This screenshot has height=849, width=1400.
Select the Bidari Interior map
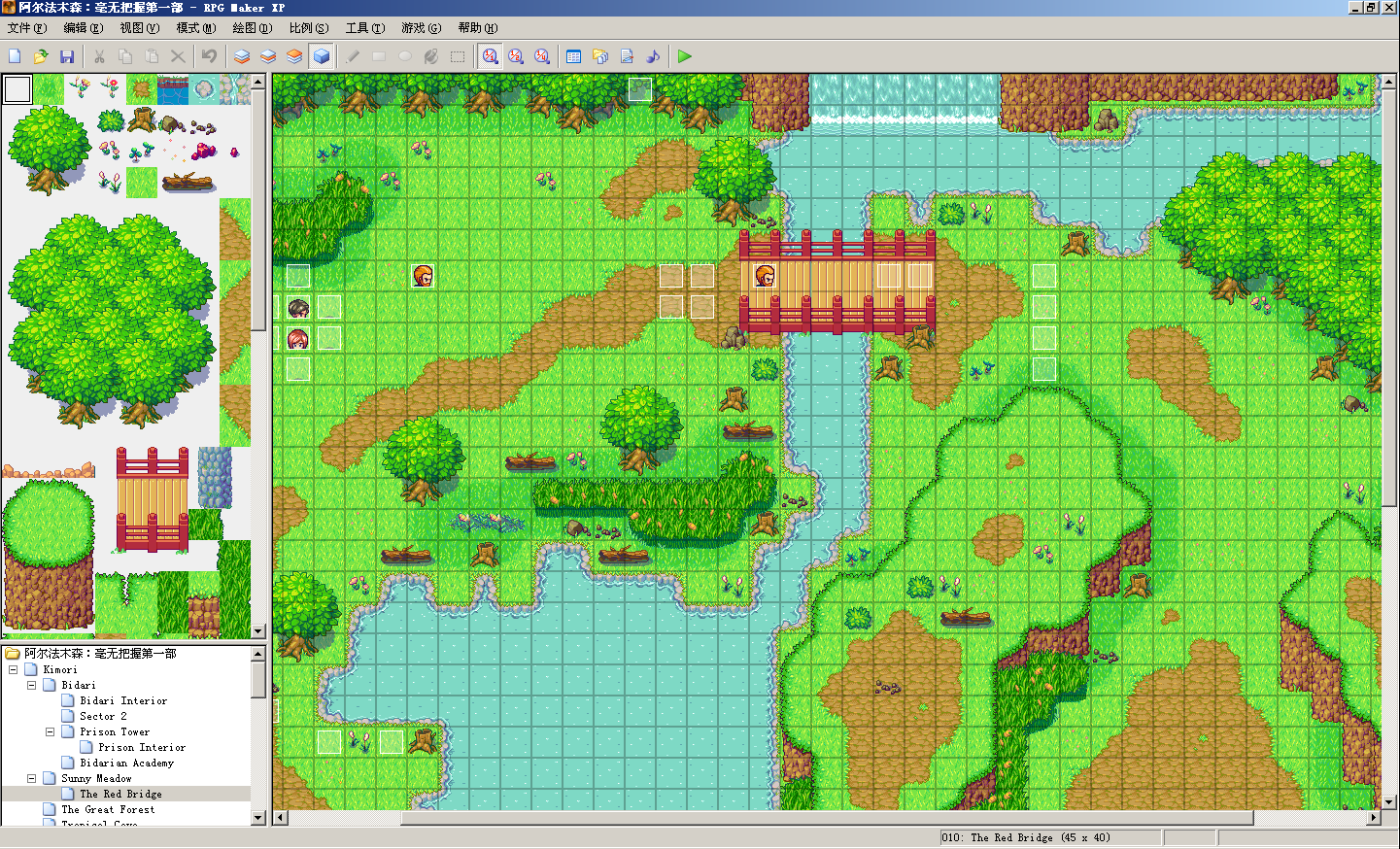123,700
